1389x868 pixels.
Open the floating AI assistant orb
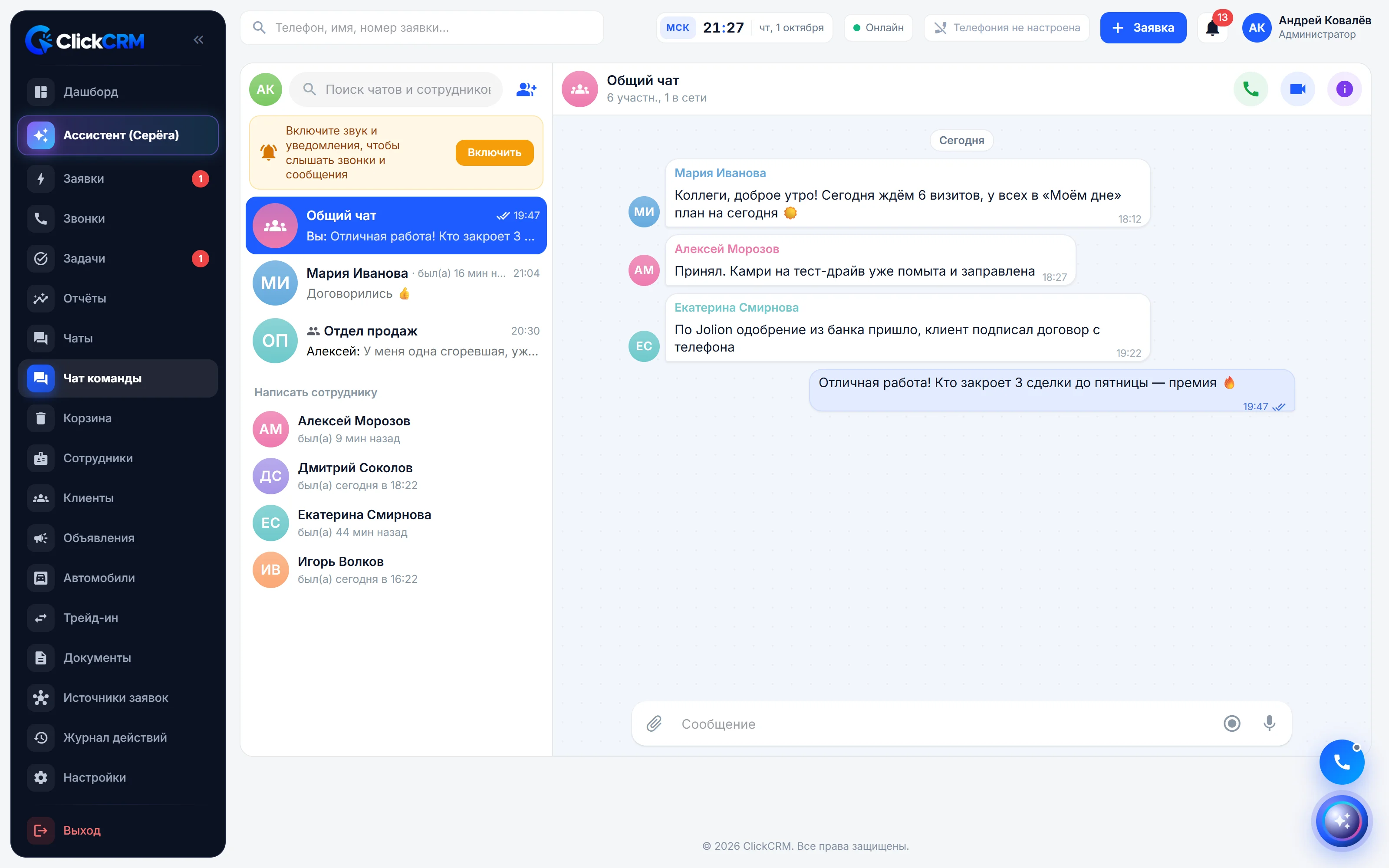1341,821
